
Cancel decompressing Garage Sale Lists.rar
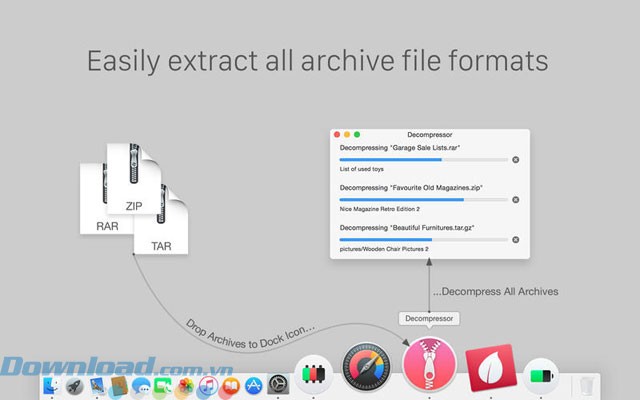pos(516,159)
